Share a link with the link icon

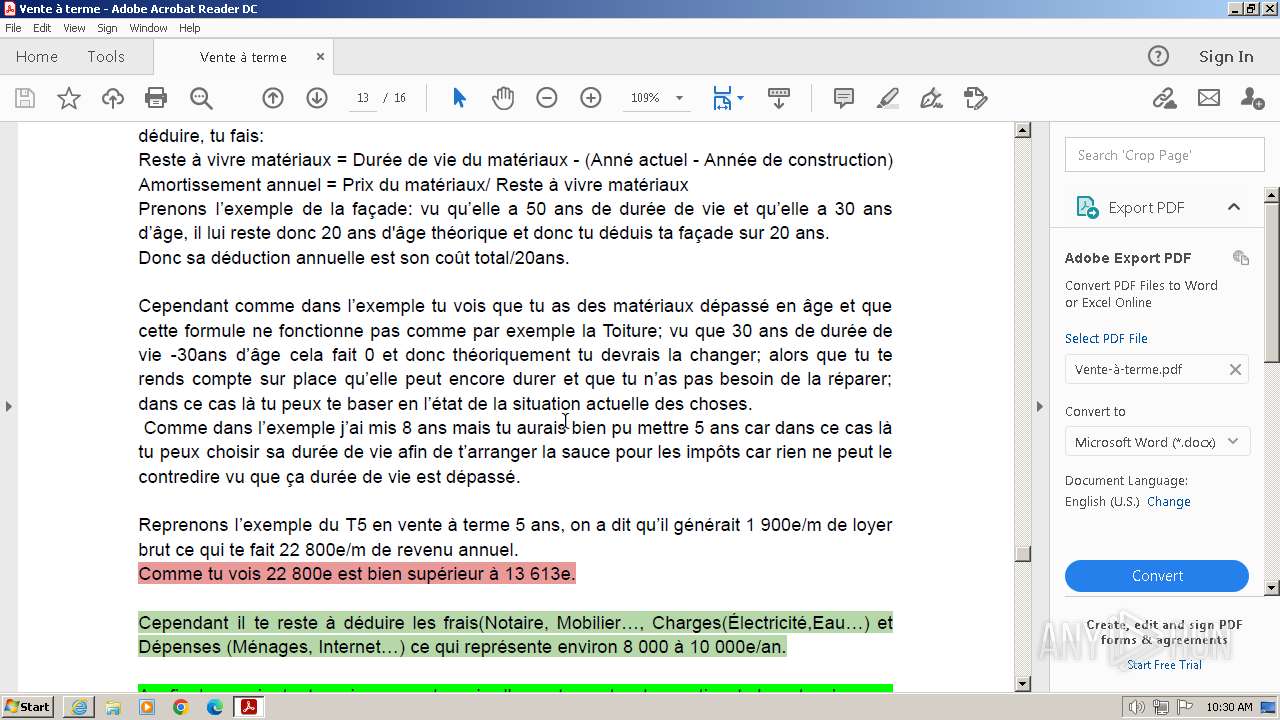[1164, 98]
